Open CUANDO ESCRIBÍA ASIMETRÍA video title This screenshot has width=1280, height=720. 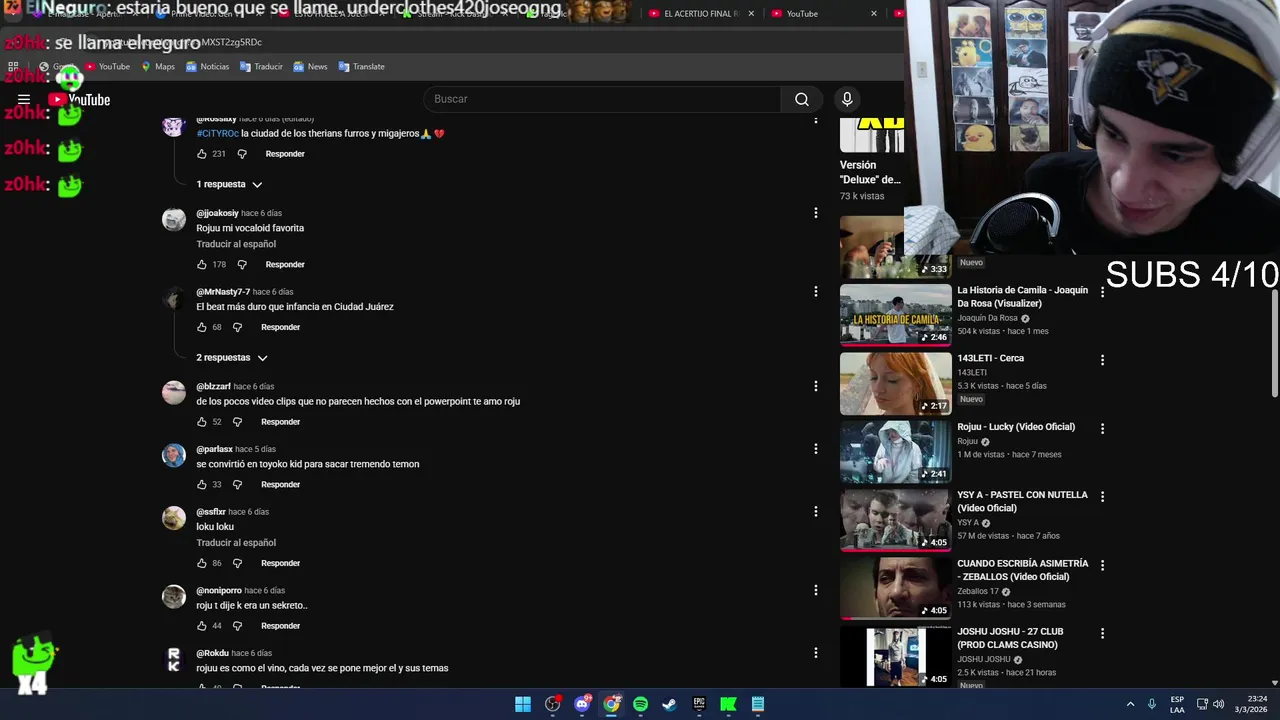click(x=1023, y=570)
